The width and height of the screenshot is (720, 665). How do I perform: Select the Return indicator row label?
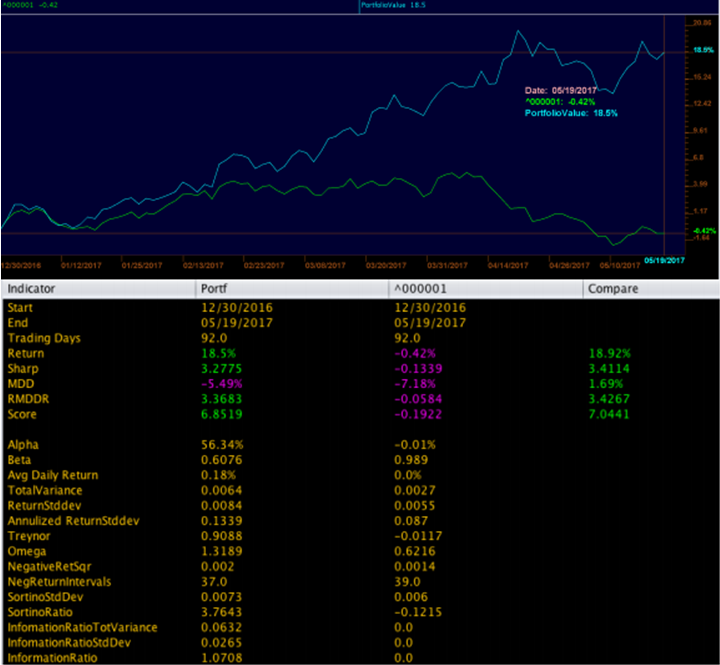point(26,354)
